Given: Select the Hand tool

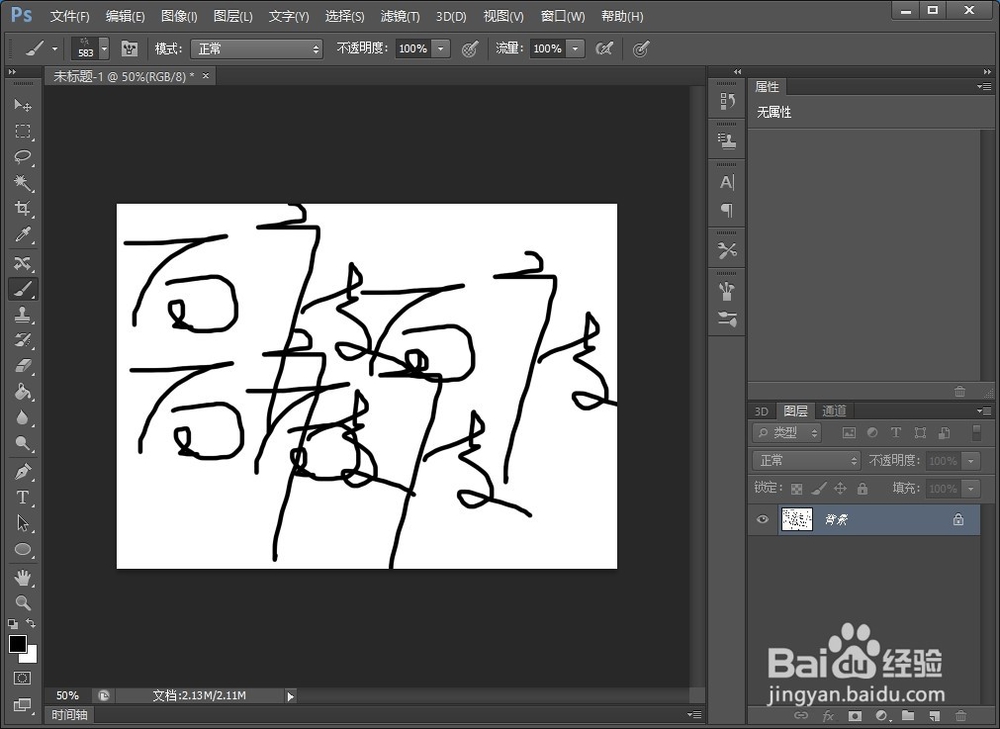Looking at the screenshot, I should (23, 578).
